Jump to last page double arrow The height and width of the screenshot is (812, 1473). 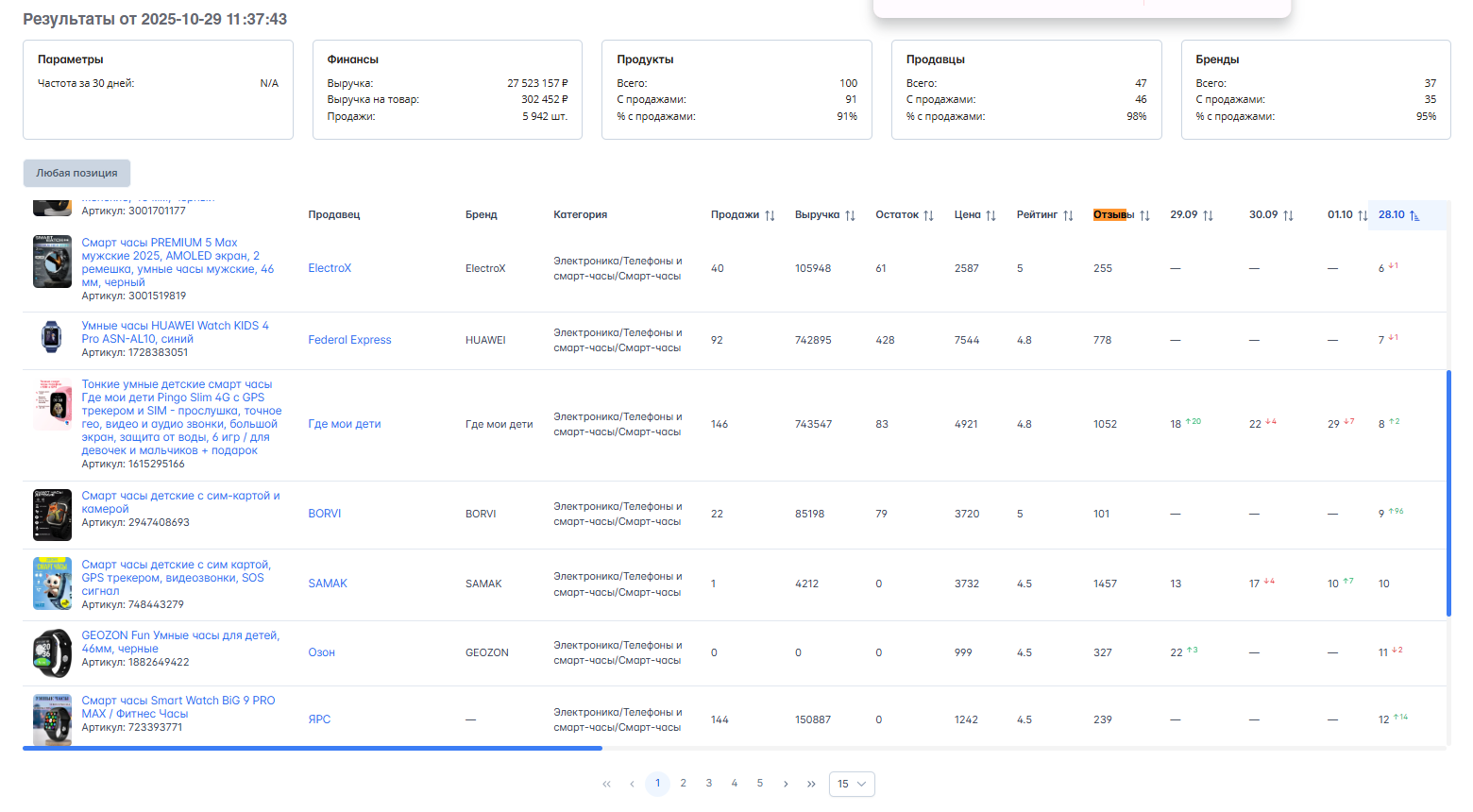tap(811, 784)
